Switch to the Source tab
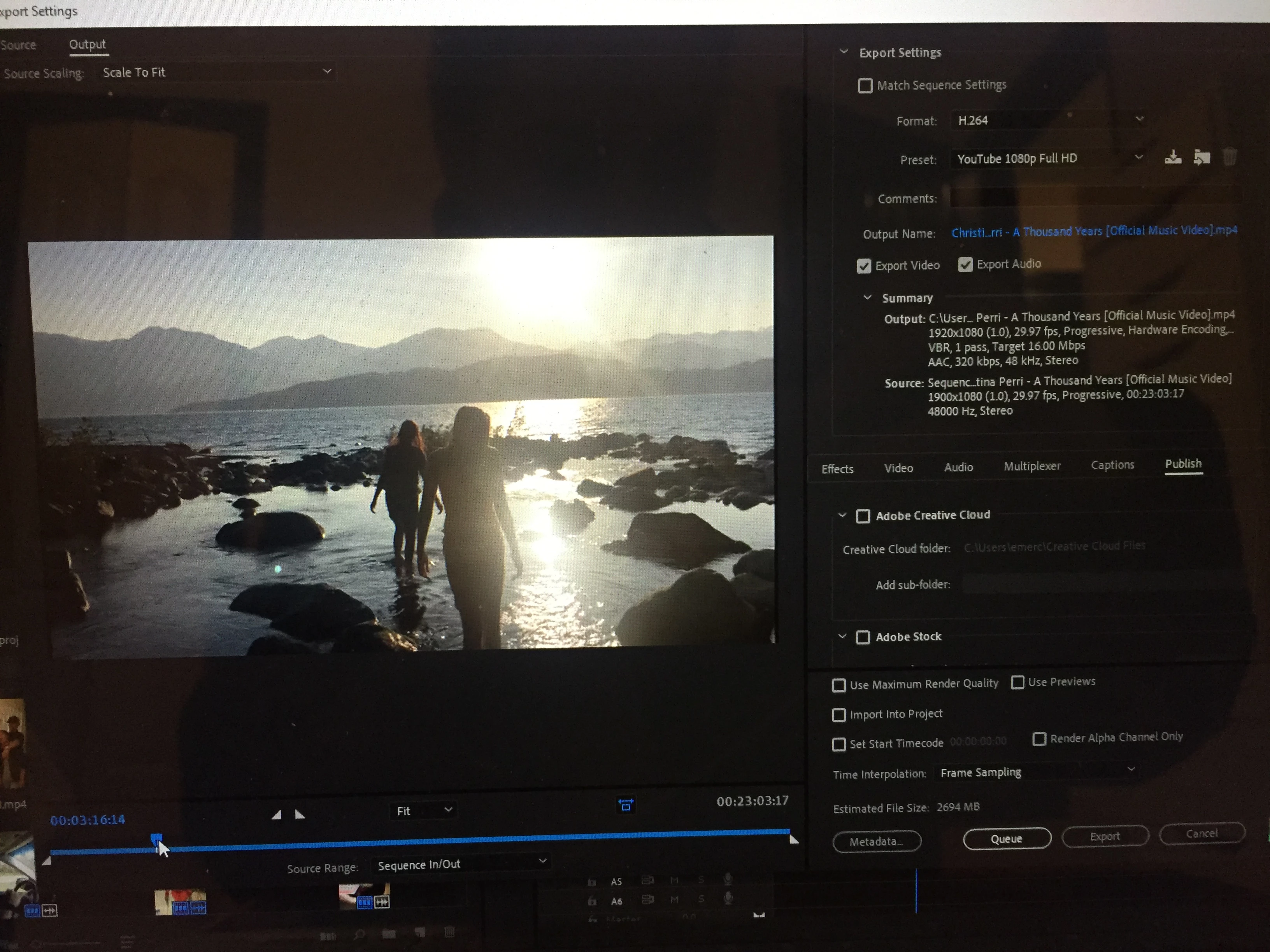This screenshot has height=952, width=1270. [x=18, y=45]
